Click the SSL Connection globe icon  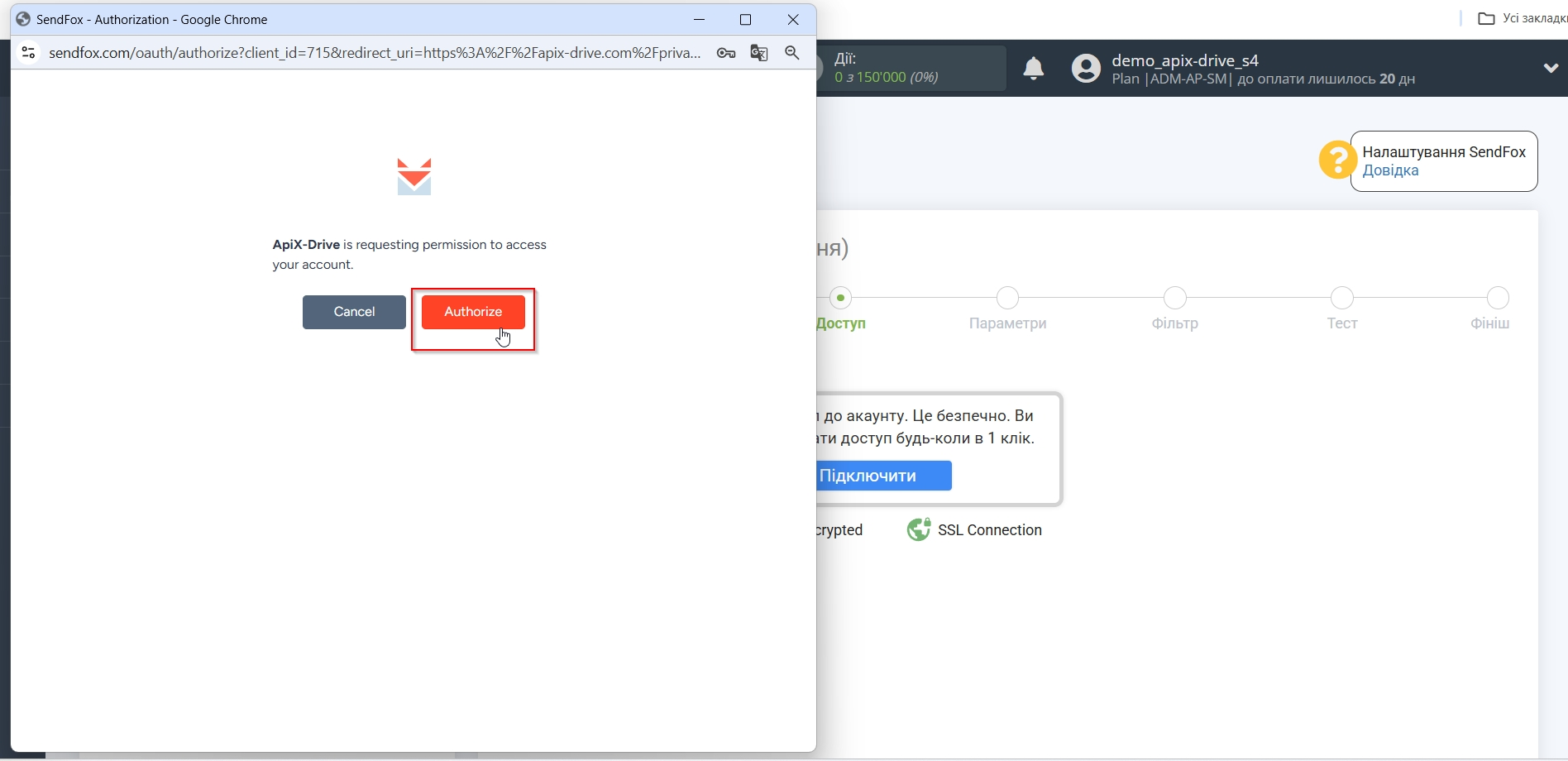[919, 529]
